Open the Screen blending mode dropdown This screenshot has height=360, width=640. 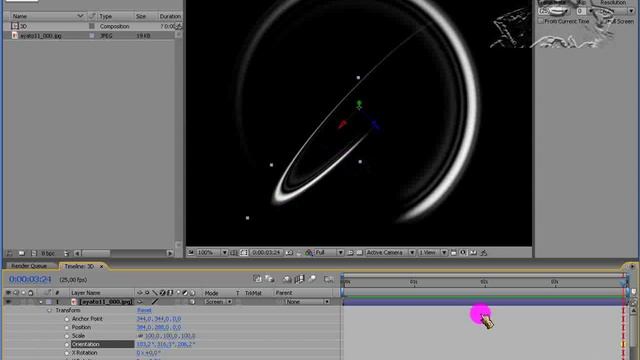click(x=218, y=302)
